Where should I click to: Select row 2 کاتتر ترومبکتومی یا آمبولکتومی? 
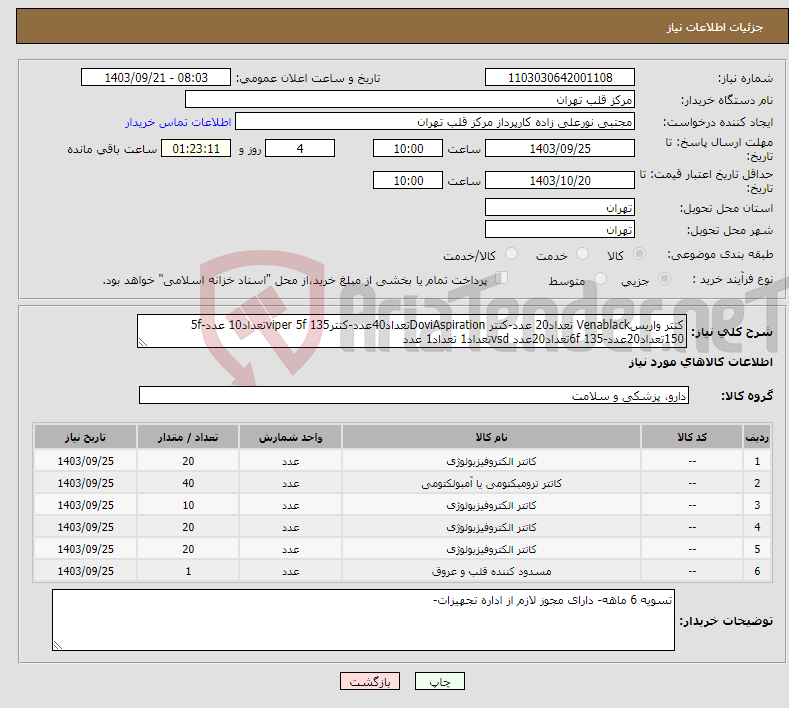click(402, 483)
